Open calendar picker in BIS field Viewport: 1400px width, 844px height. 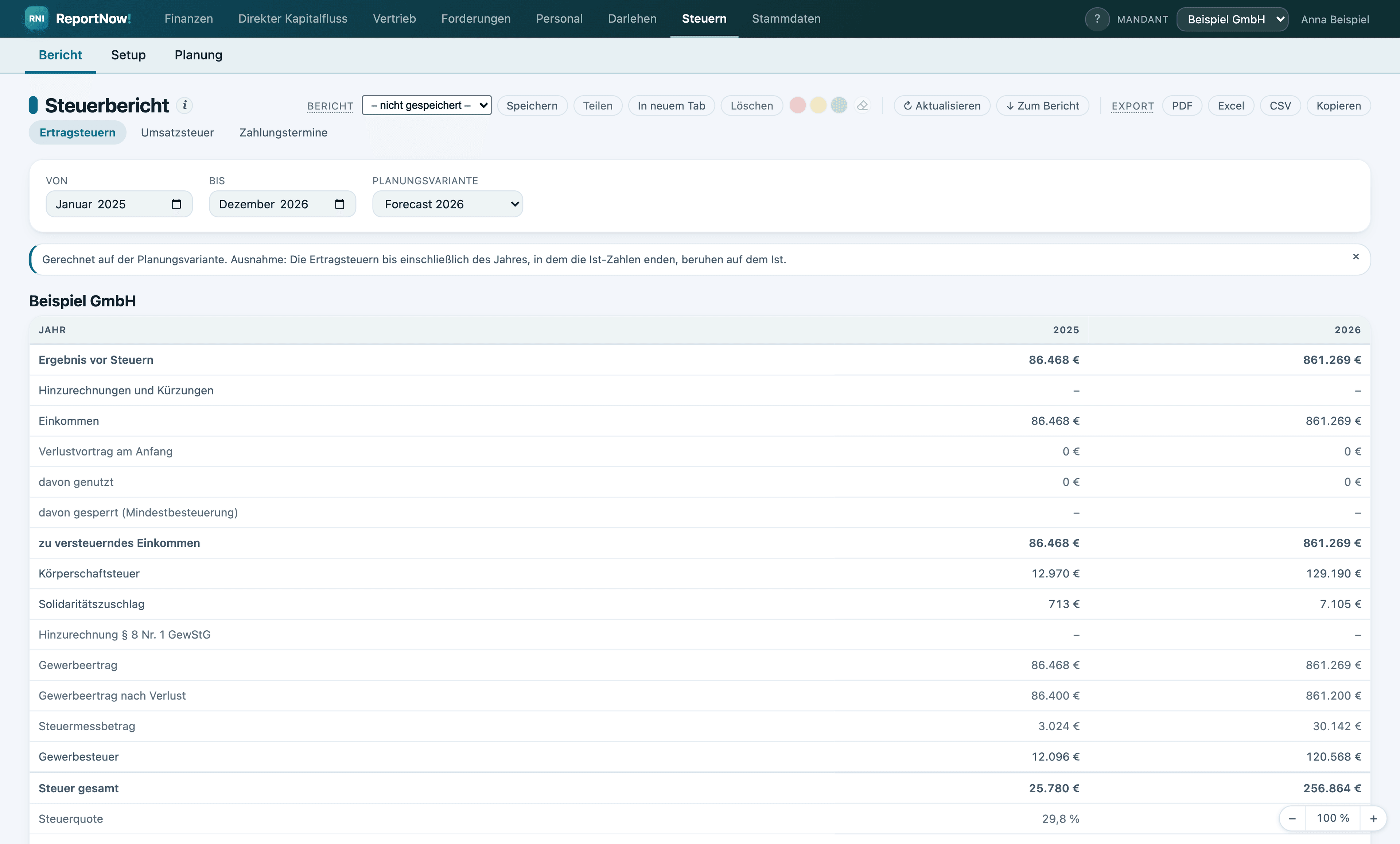tap(339, 204)
